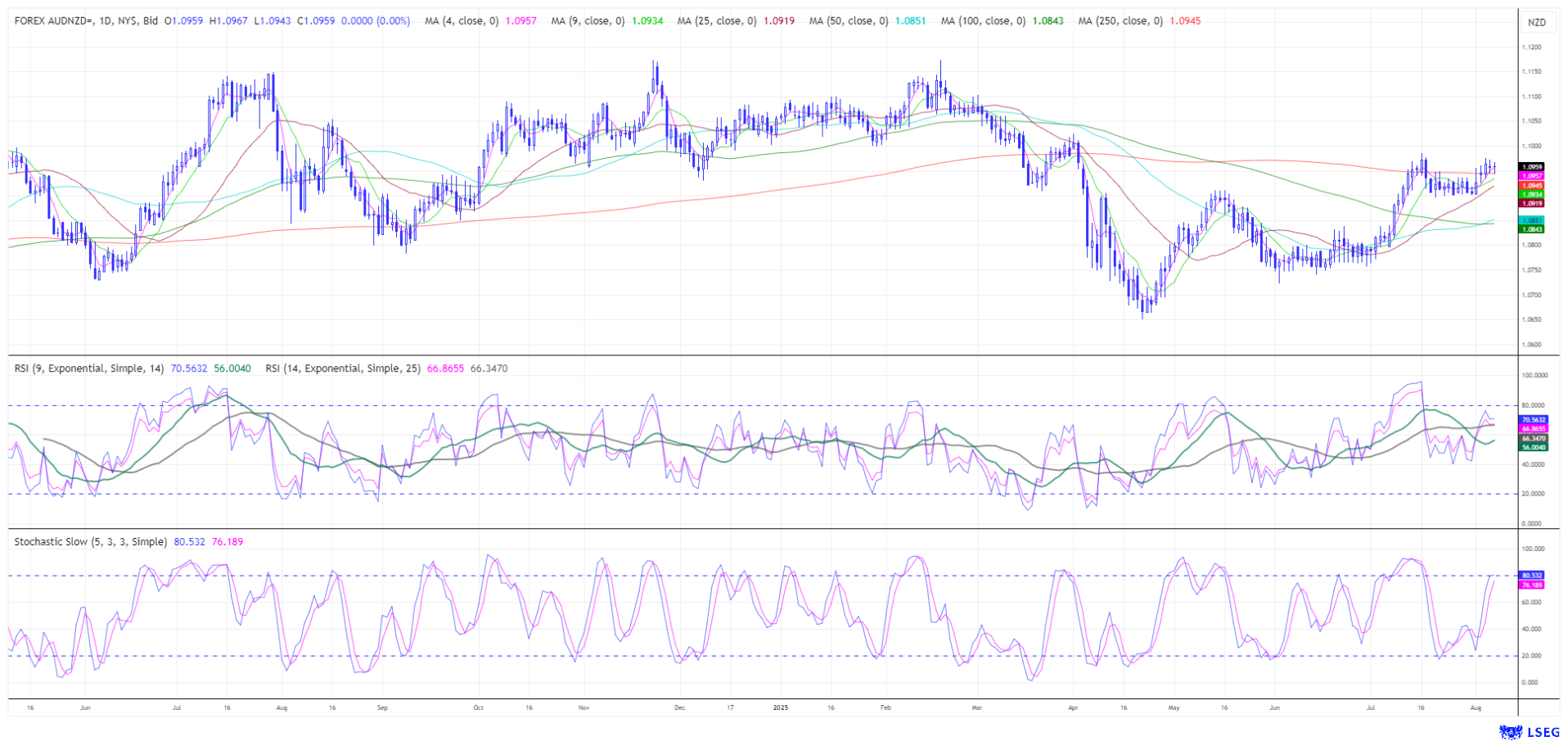Screen dimensions: 1568x741
Task: Select the MA (25, close, 0) indicator label
Action: tap(717, 20)
